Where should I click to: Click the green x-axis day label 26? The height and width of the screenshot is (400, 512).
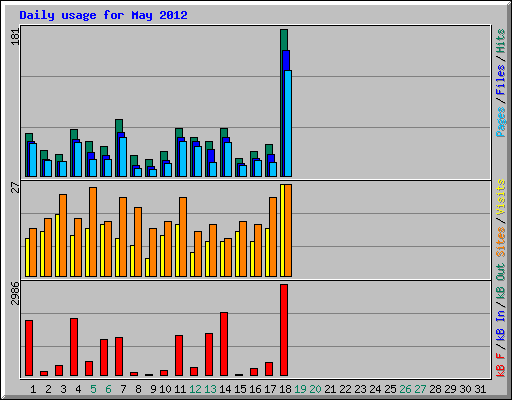tap(405, 389)
